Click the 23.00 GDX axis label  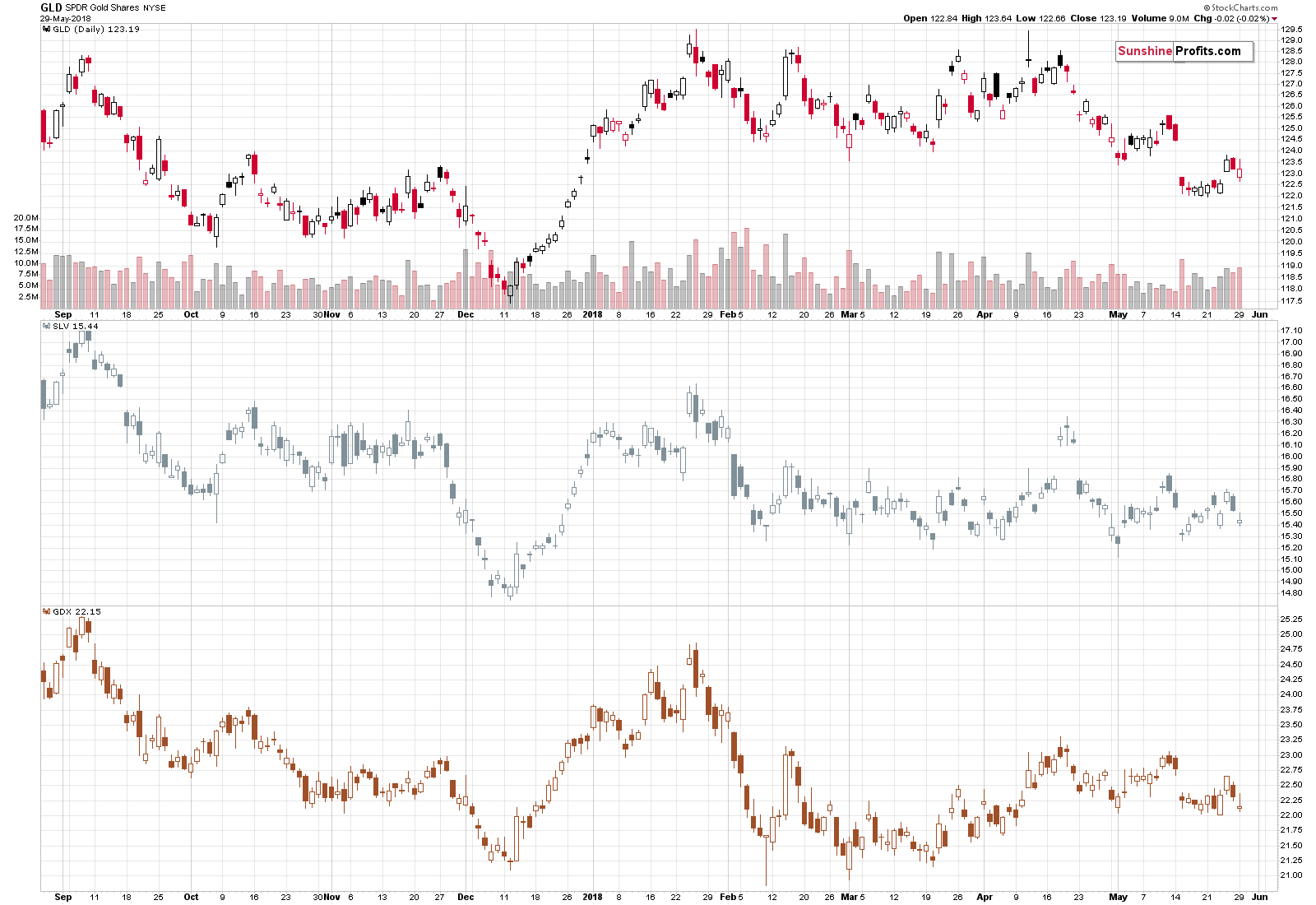pos(1291,754)
